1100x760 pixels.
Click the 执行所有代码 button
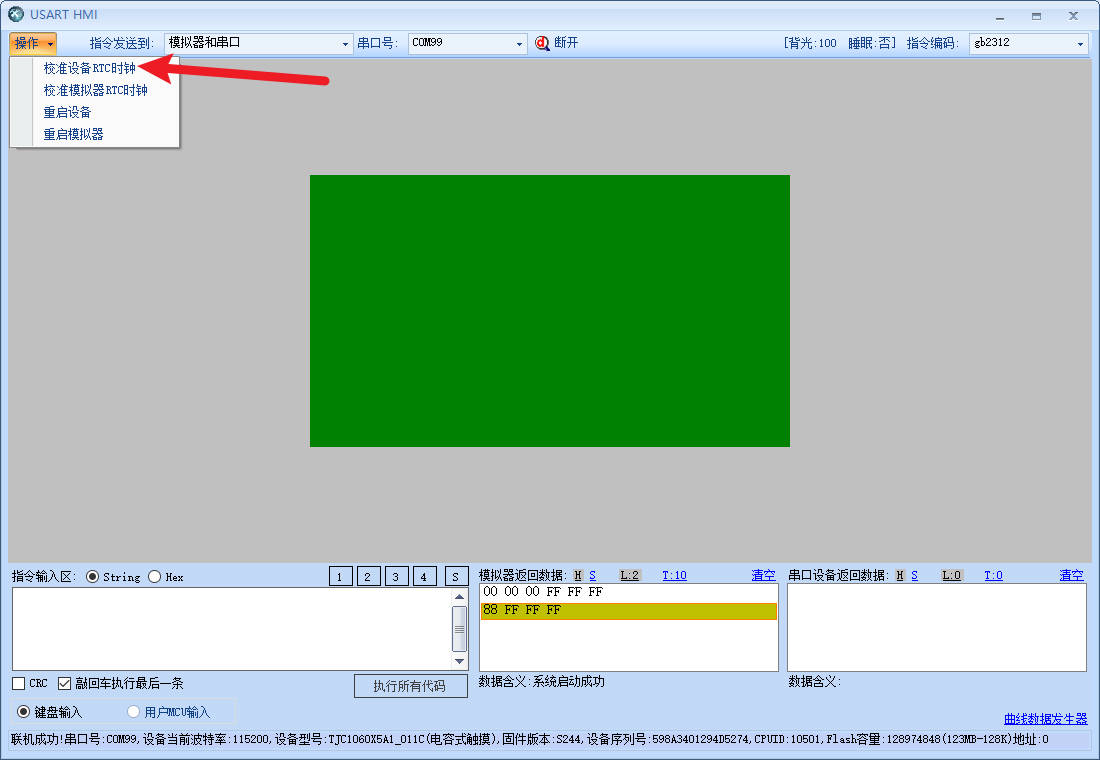click(x=410, y=686)
